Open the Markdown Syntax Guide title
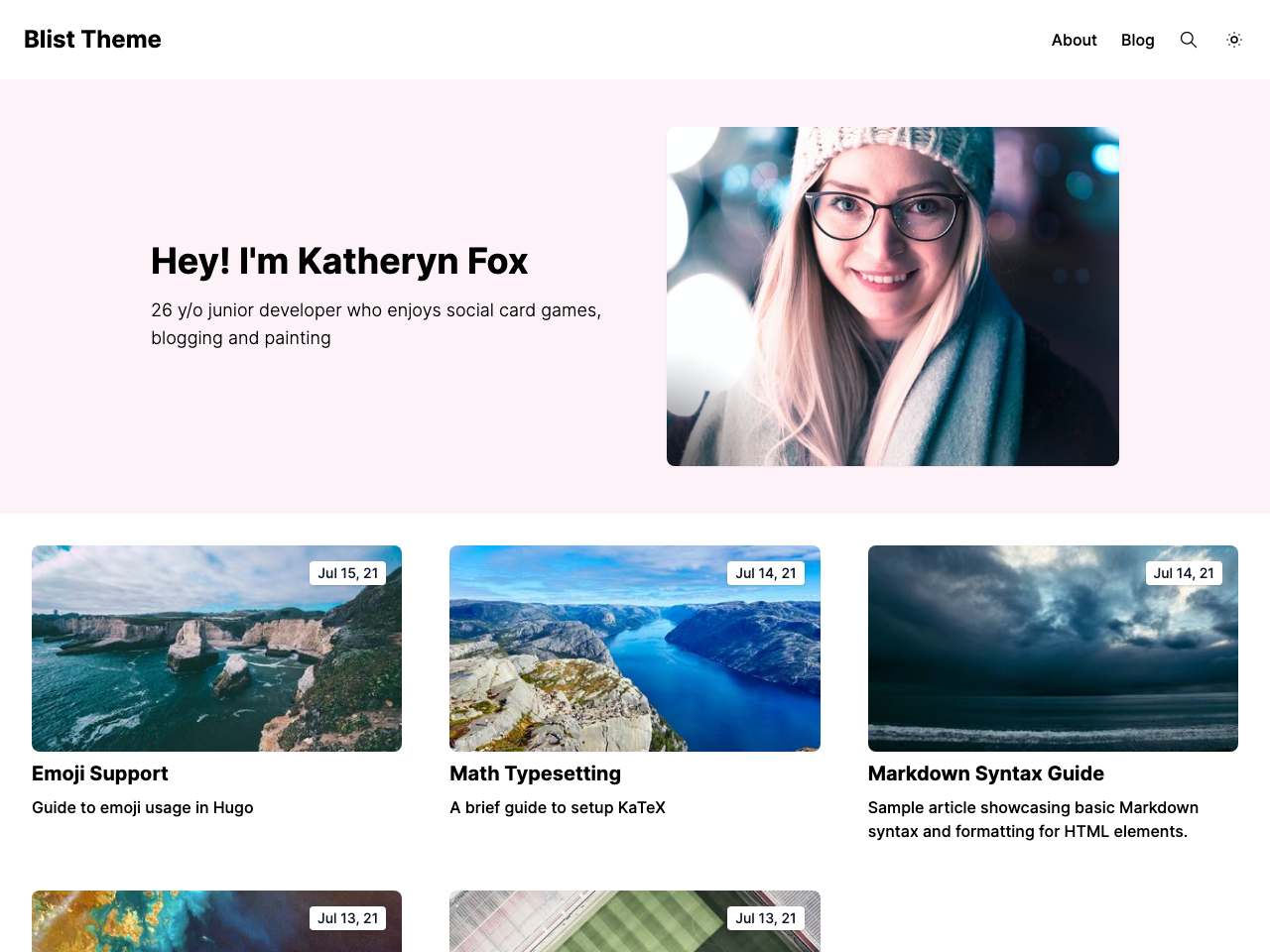This screenshot has width=1270, height=952. 986,773
